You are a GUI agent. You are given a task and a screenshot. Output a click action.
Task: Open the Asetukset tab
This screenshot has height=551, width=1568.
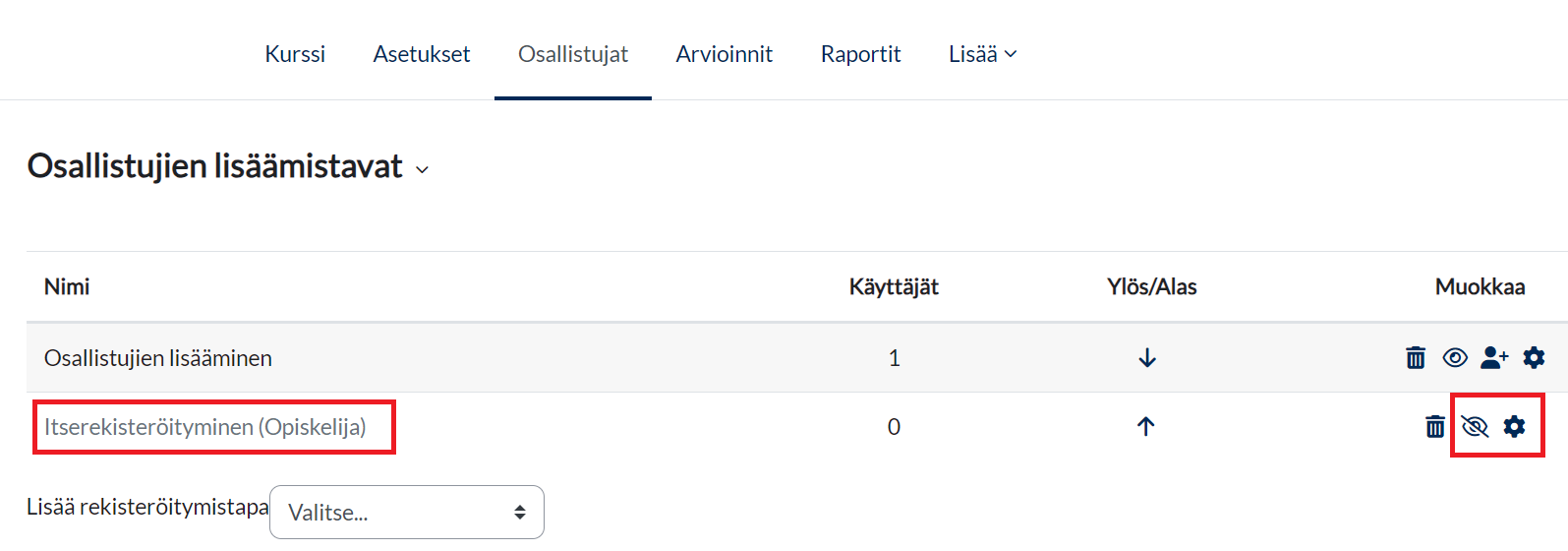pos(422,54)
